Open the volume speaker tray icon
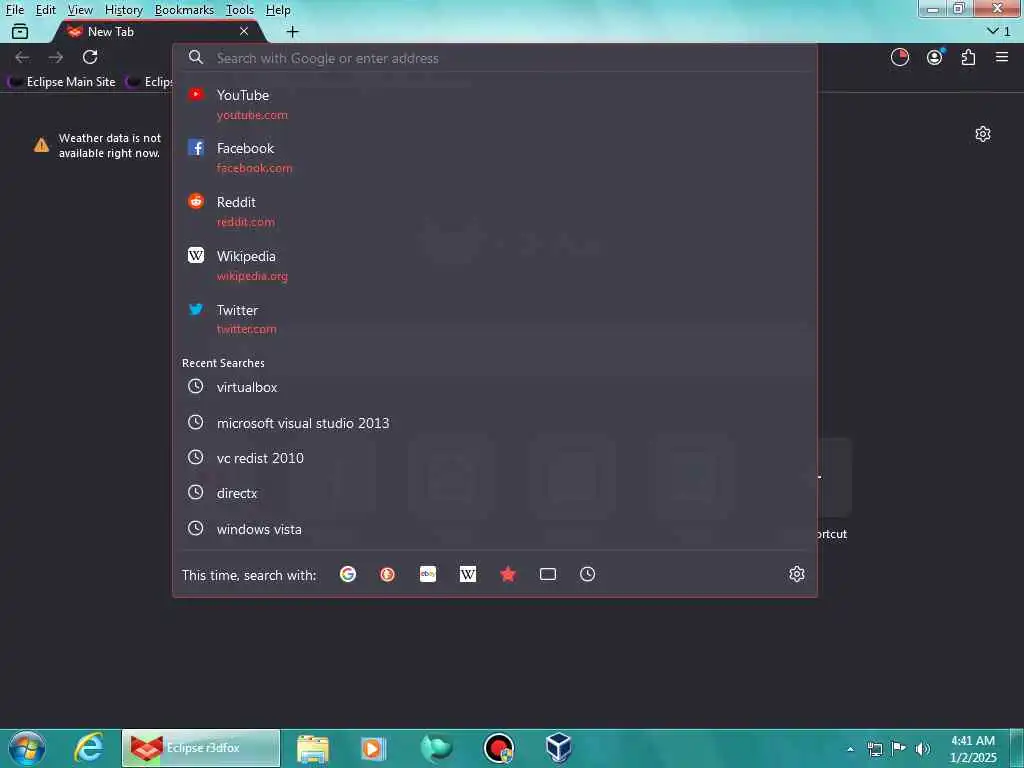1024x768 pixels. 923,749
